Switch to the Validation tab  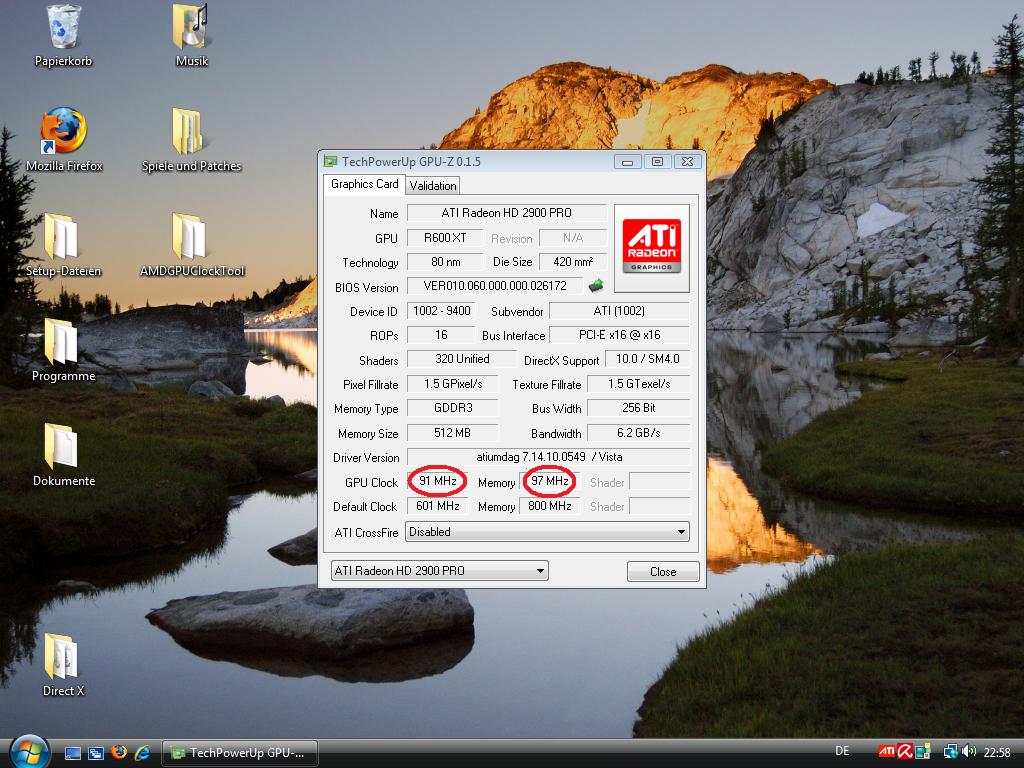433,185
